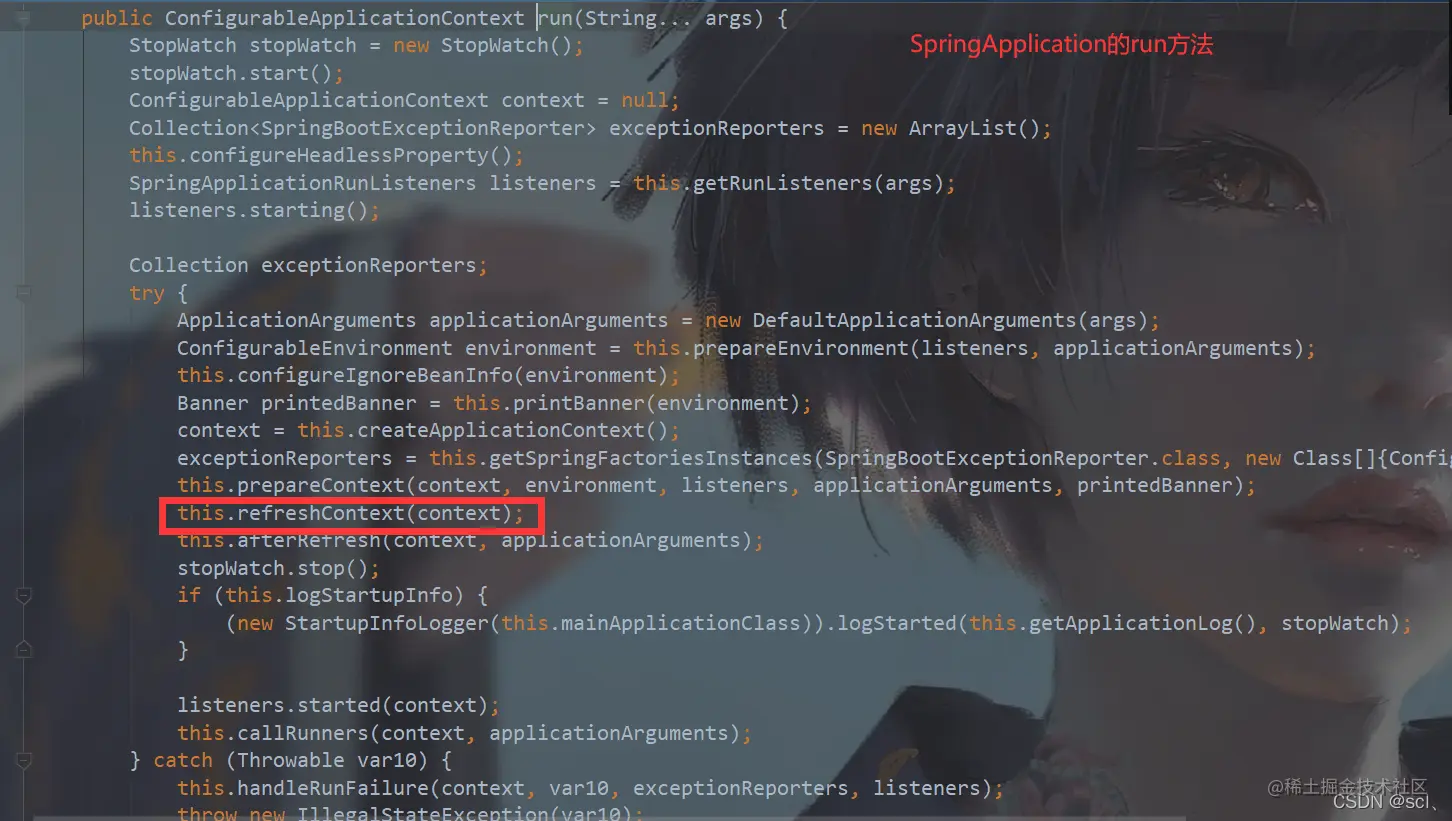Click the handleRunFailure method call

tap(333, 788)
